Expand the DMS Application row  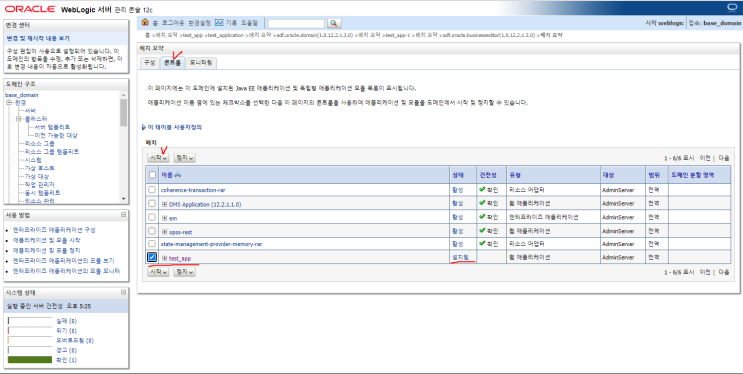(x=164, y=204)
